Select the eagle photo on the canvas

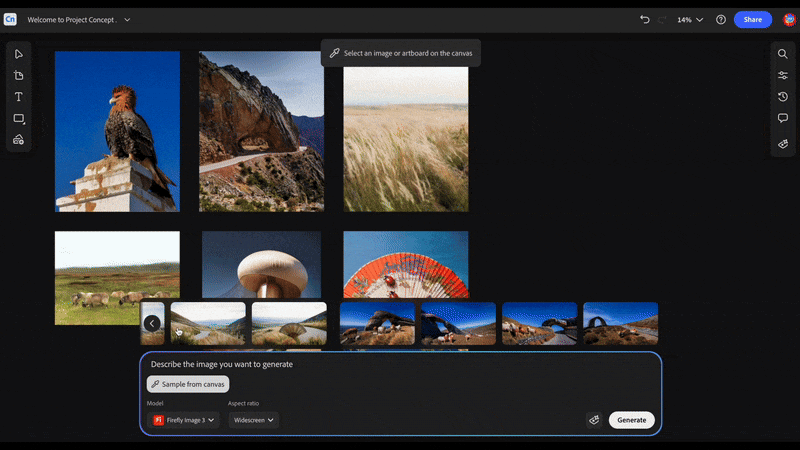pos(117,131)
